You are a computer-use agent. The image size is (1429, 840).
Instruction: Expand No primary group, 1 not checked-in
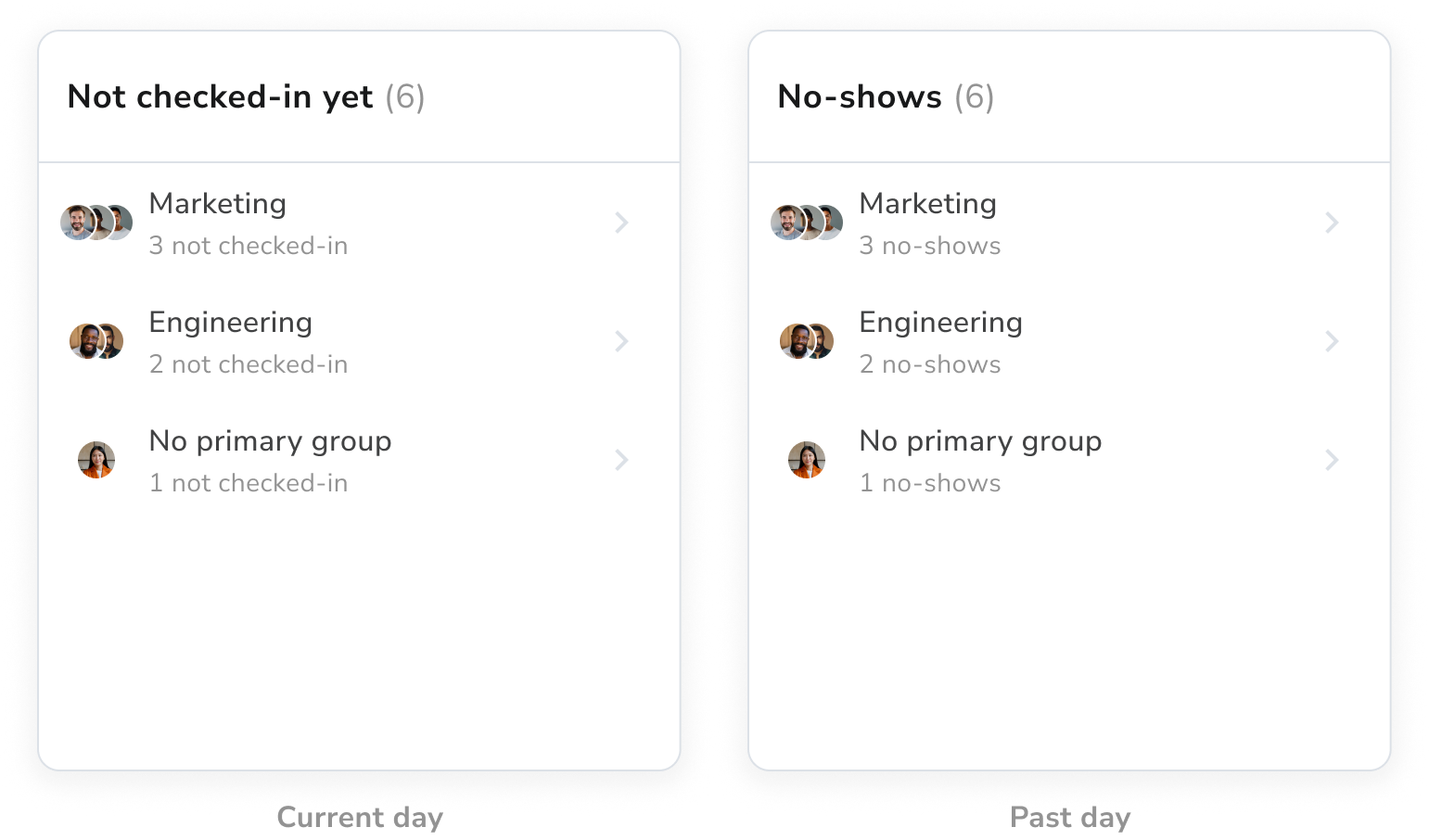click(621, 460)
